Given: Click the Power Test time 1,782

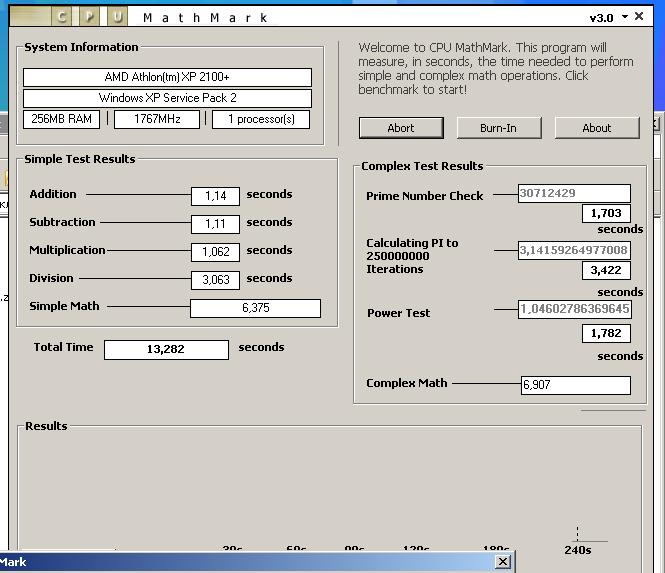Looking at the screenshot, I should point(606,333).
